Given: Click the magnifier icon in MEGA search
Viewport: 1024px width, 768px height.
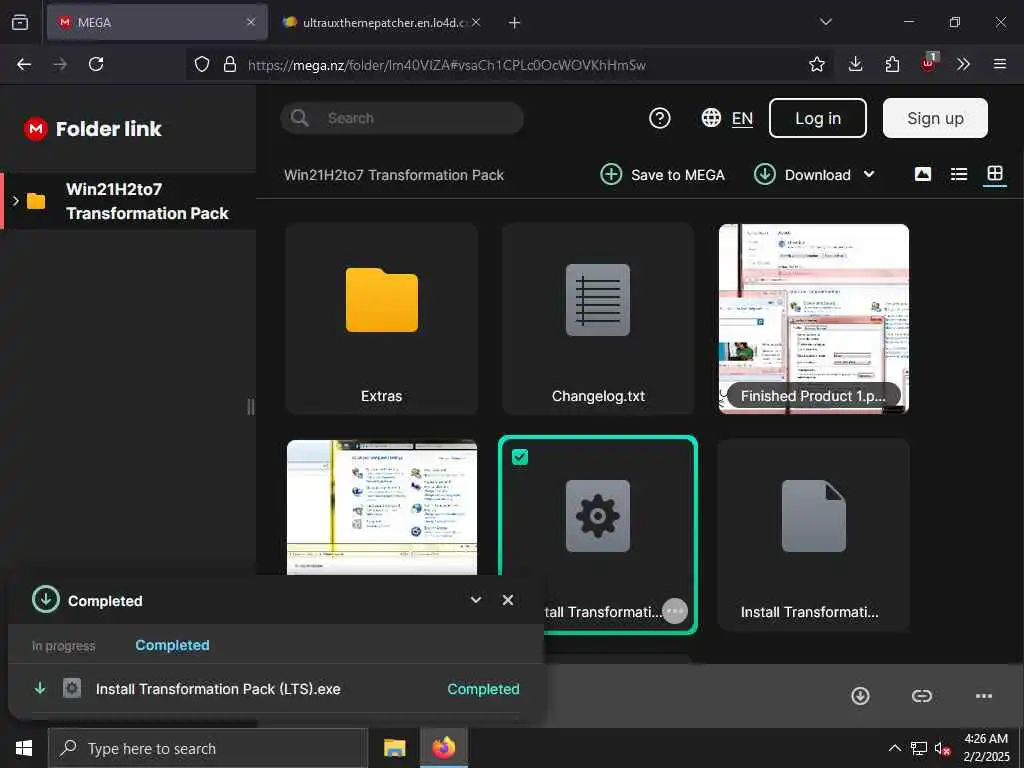Looking at the screenshot, I should click(x=300, y=118).
